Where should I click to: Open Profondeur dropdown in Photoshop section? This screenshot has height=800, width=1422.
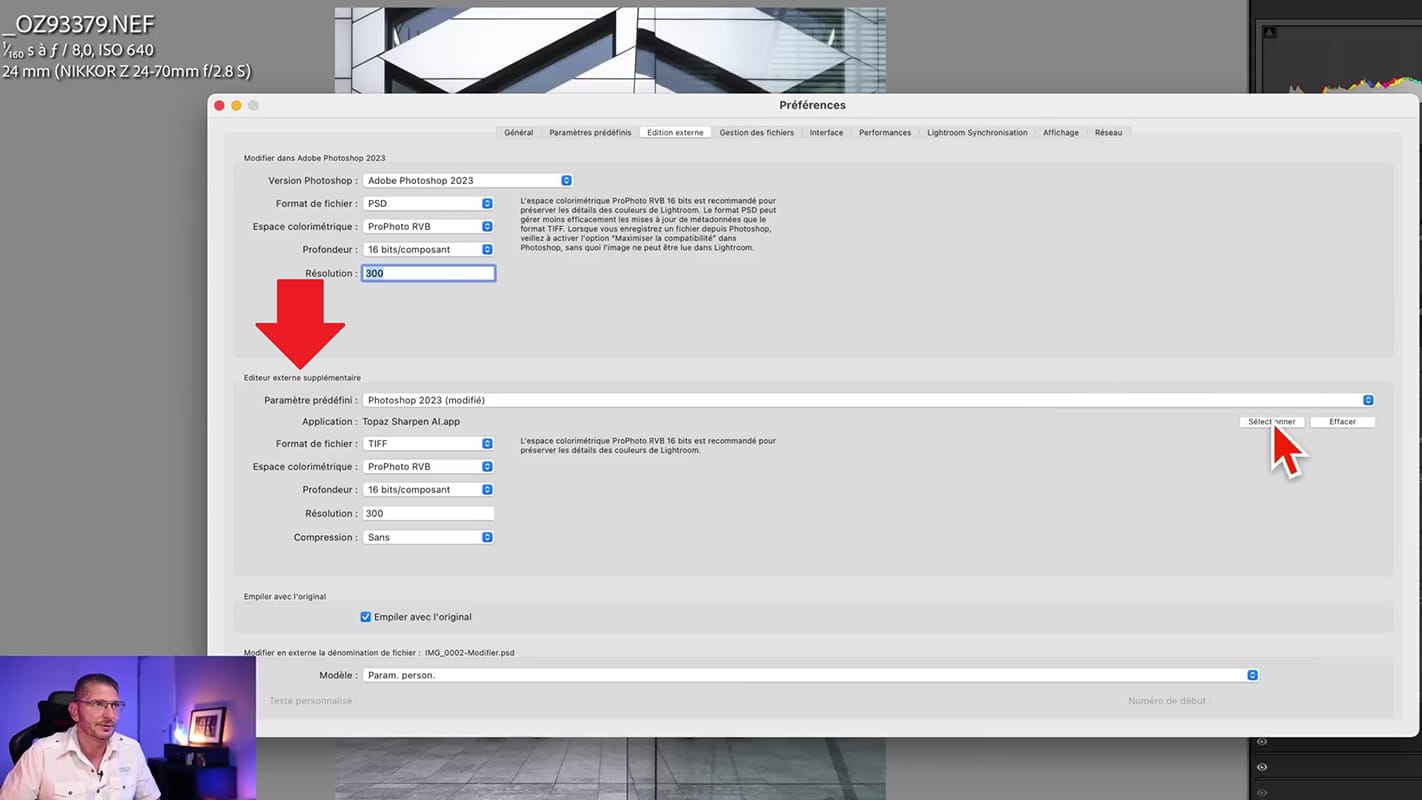coord(428,250)
